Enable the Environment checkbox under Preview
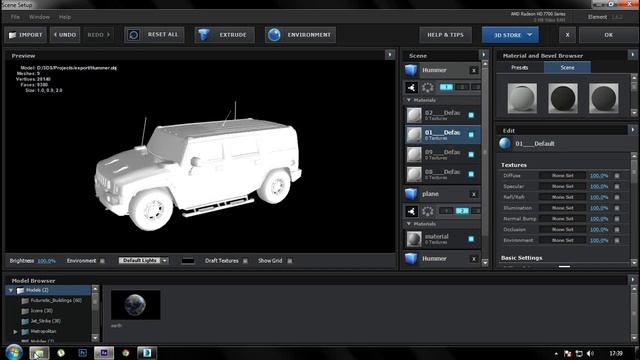Screen dimensions: 640x360 pos(102,261)
